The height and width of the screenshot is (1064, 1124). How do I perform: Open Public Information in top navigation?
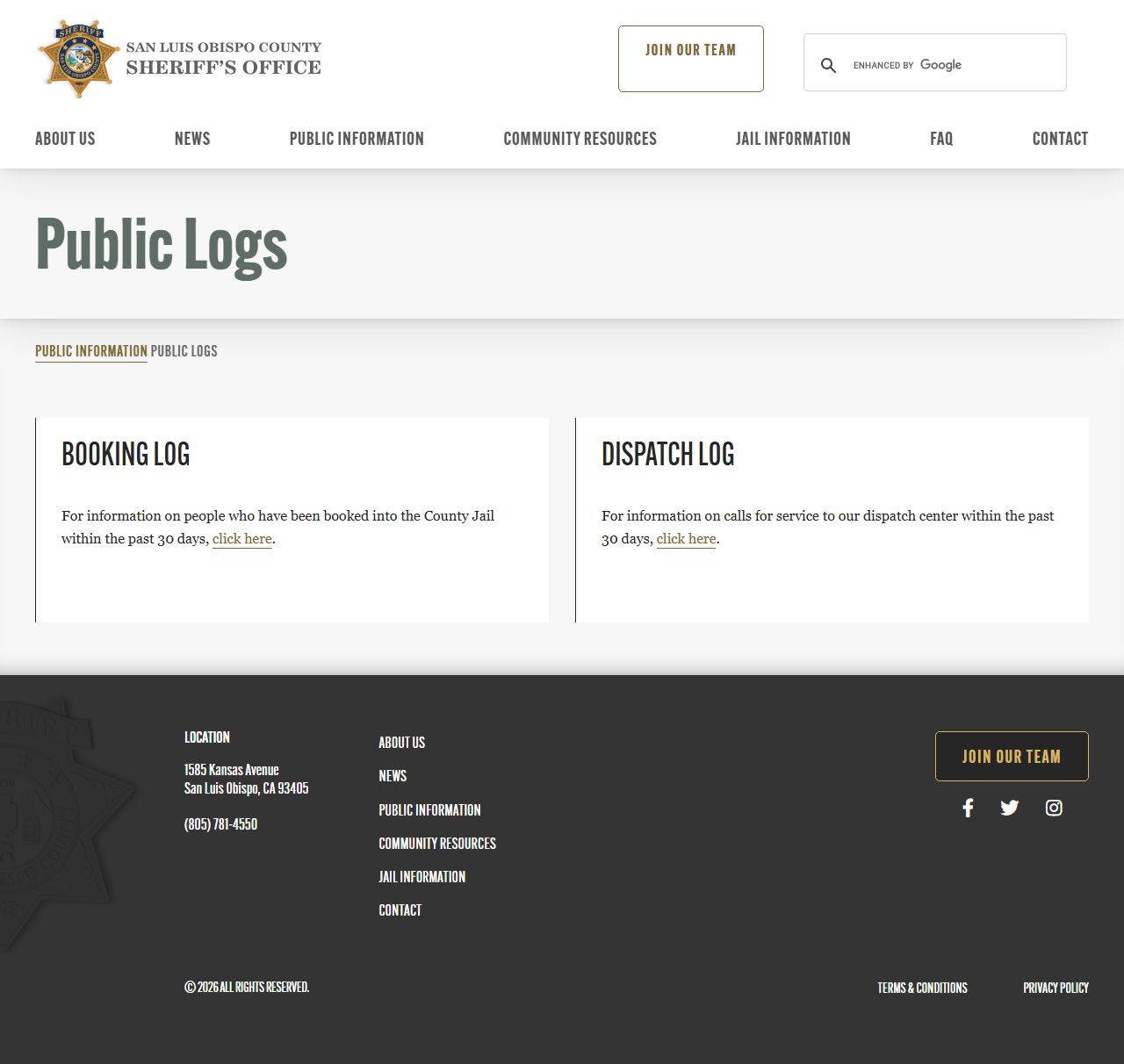(357, 139)
